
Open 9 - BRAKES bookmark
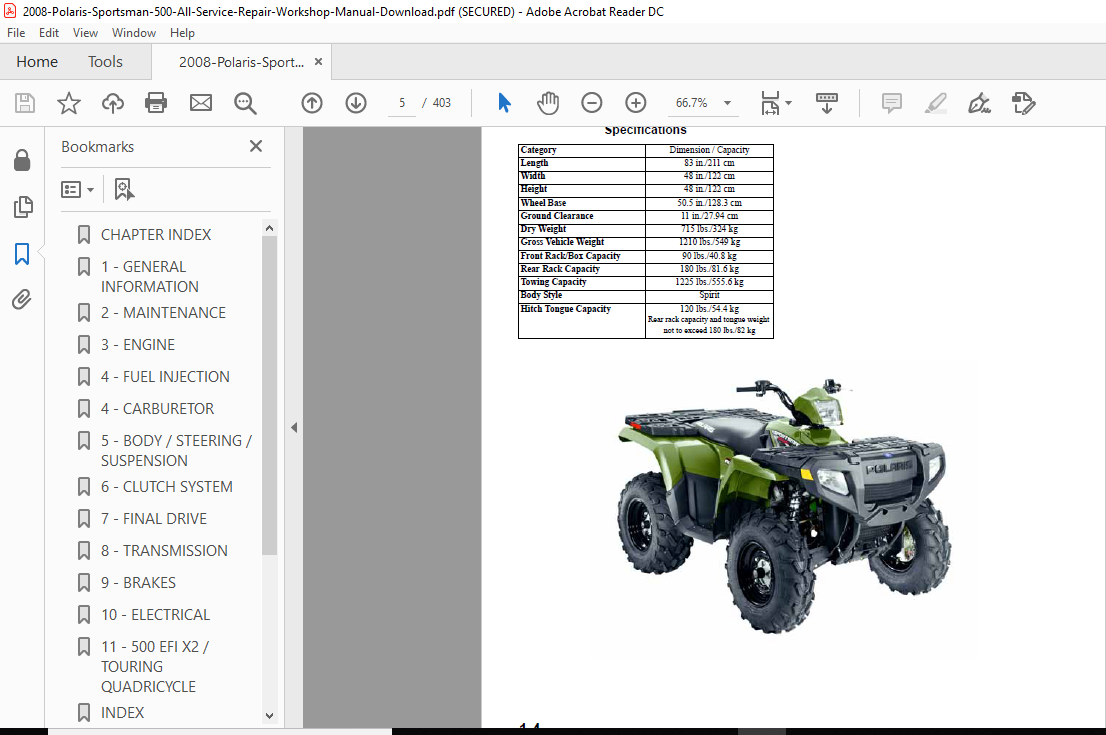click(138, 583)
